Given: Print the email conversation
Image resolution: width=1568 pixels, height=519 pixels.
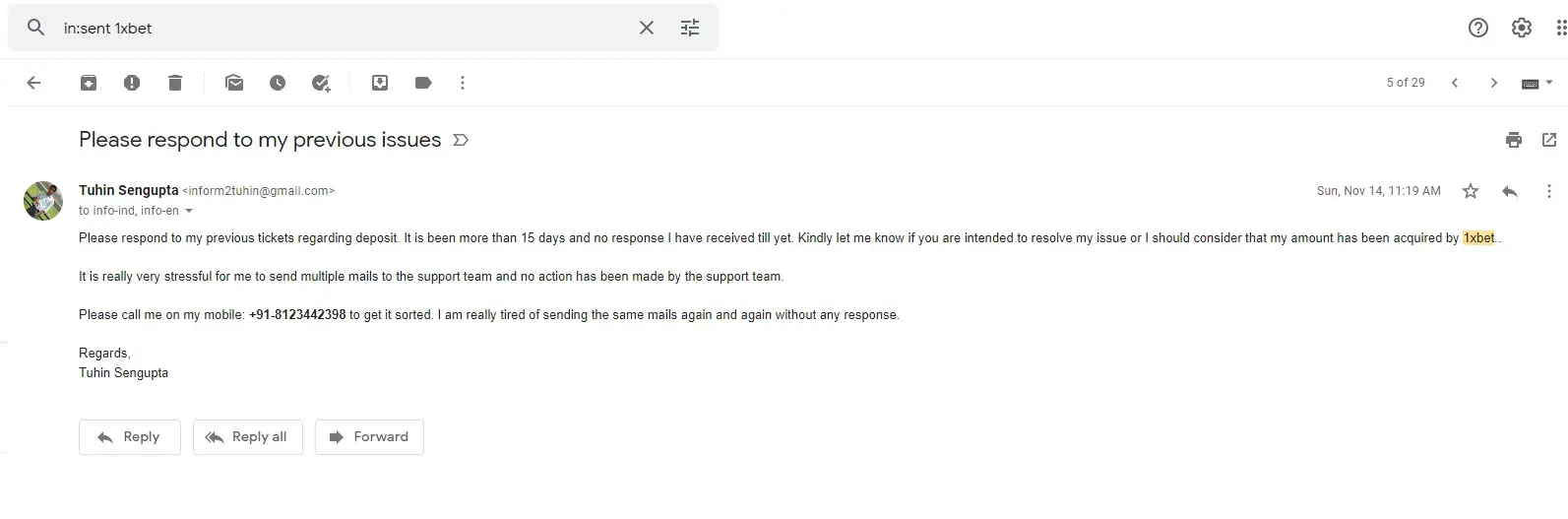Looking at the screenshot, I should (x=1514, y=140).
